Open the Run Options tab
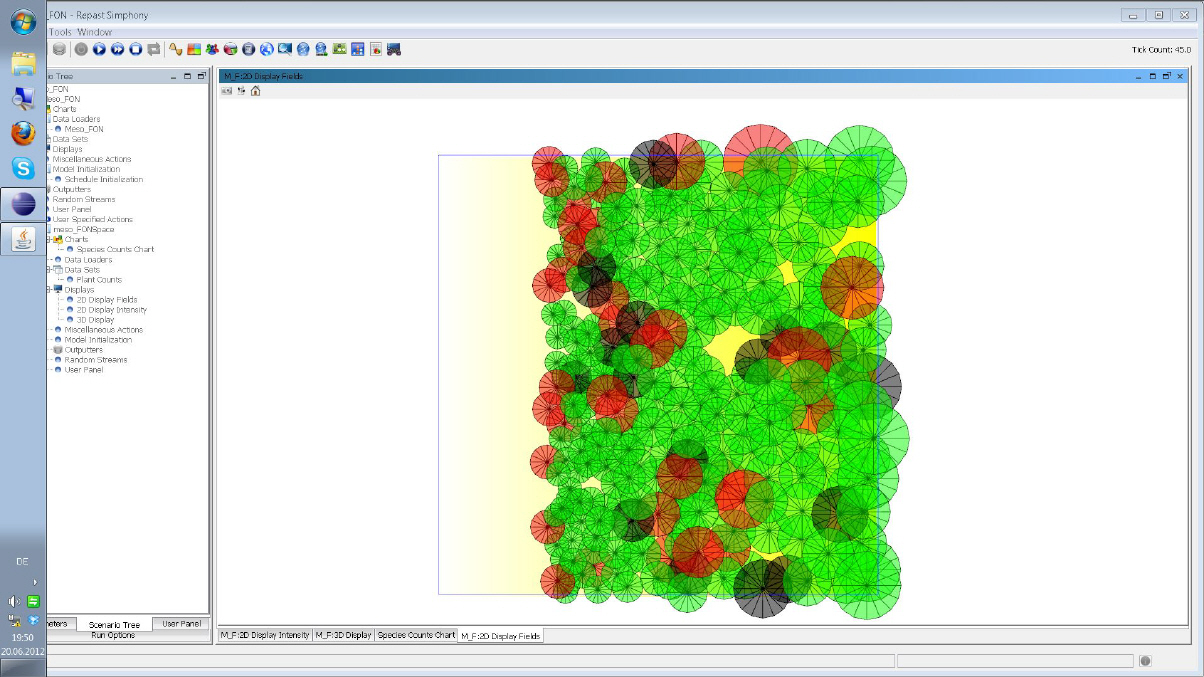1204x677 pixels. coord(113,635)
